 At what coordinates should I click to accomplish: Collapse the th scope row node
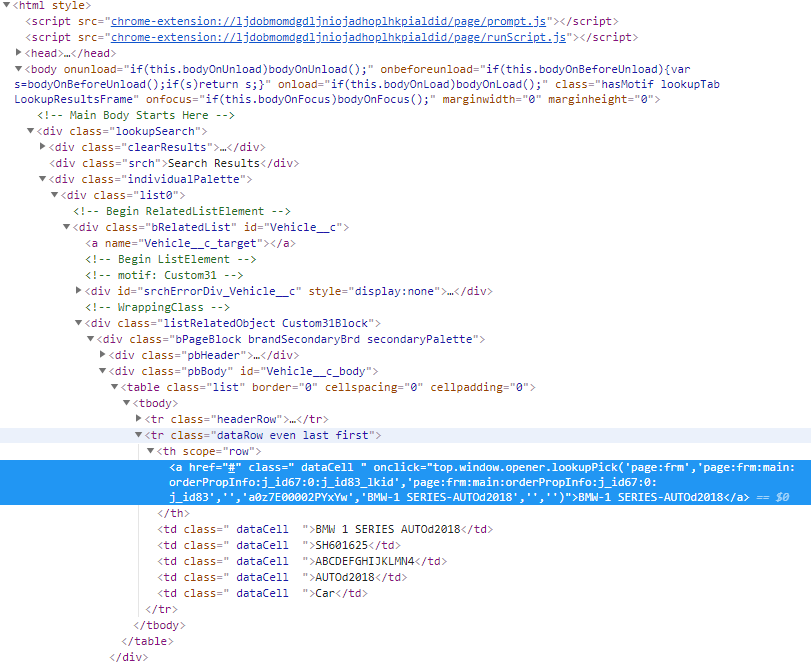tap(151, 451)
